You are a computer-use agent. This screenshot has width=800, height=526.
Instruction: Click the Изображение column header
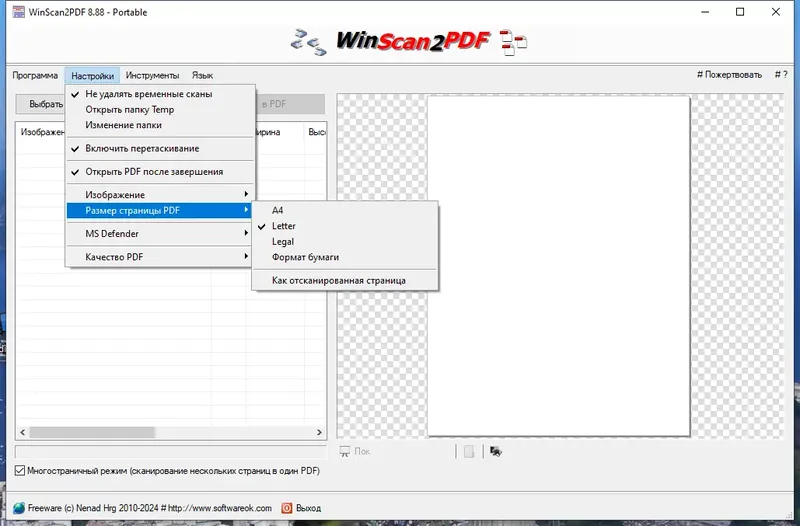(x=42, y=132)
